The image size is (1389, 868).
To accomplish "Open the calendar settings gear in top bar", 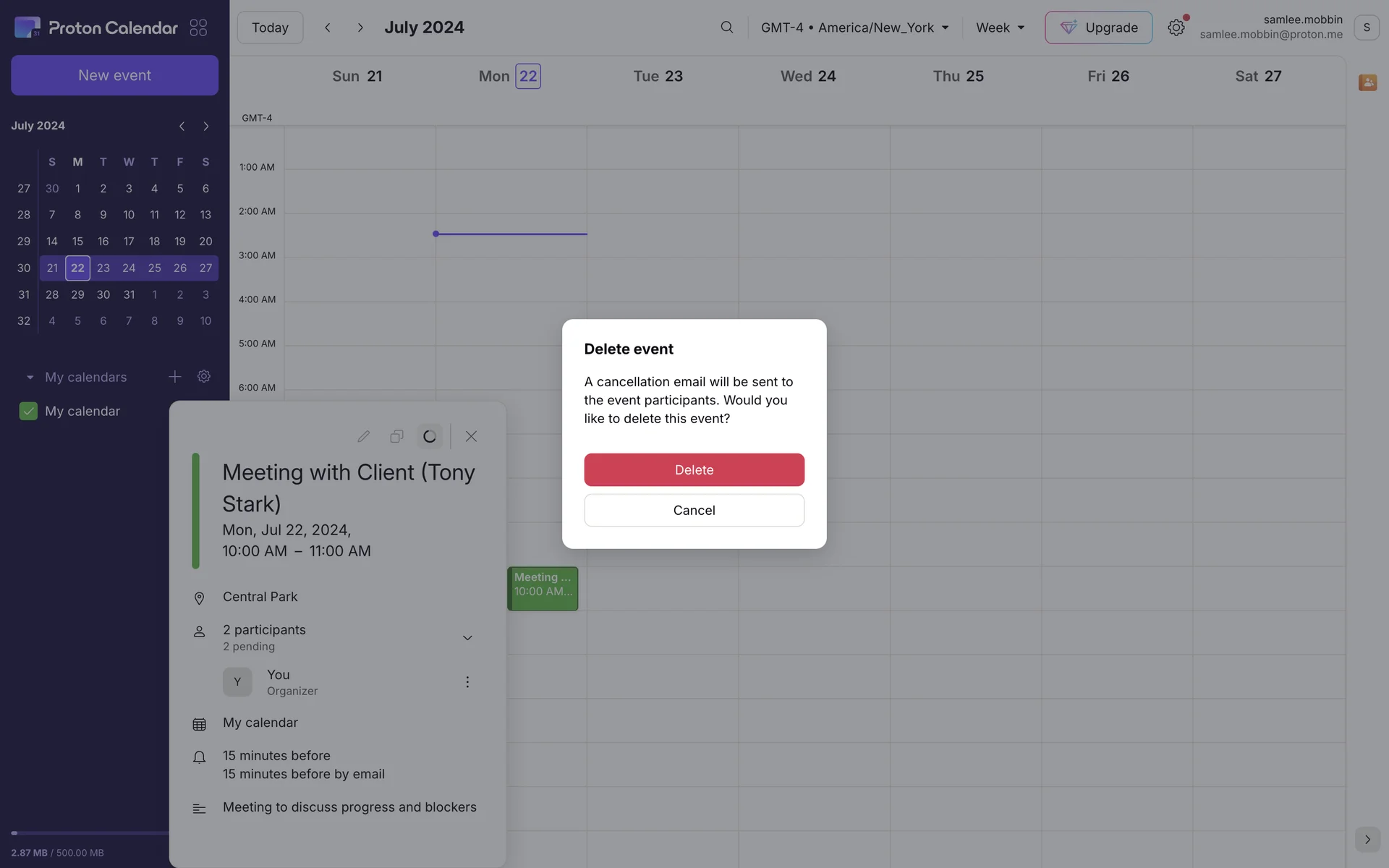I will [1176, 27].
